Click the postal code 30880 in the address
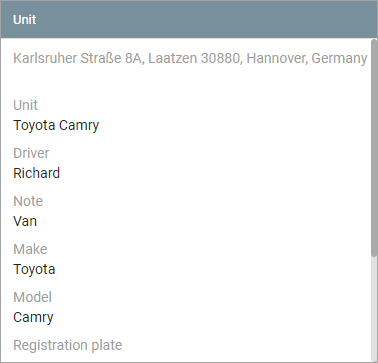 click(222, 58)
